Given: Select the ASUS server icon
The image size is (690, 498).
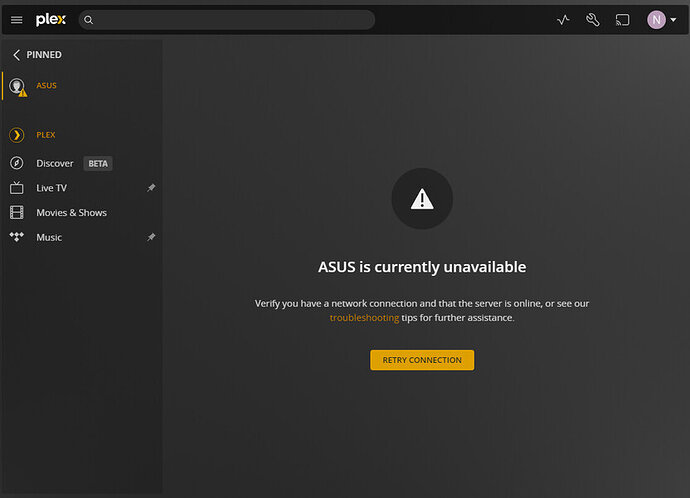Looking at the screenshot, I should click(x=18, y=86).
